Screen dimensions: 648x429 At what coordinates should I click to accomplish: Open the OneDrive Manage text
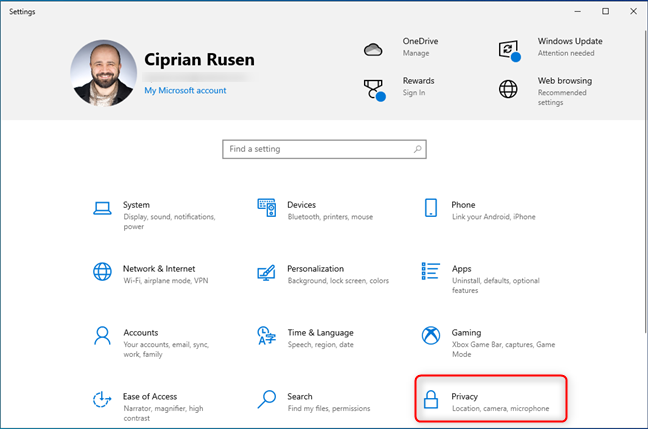(x=416, y=53)
